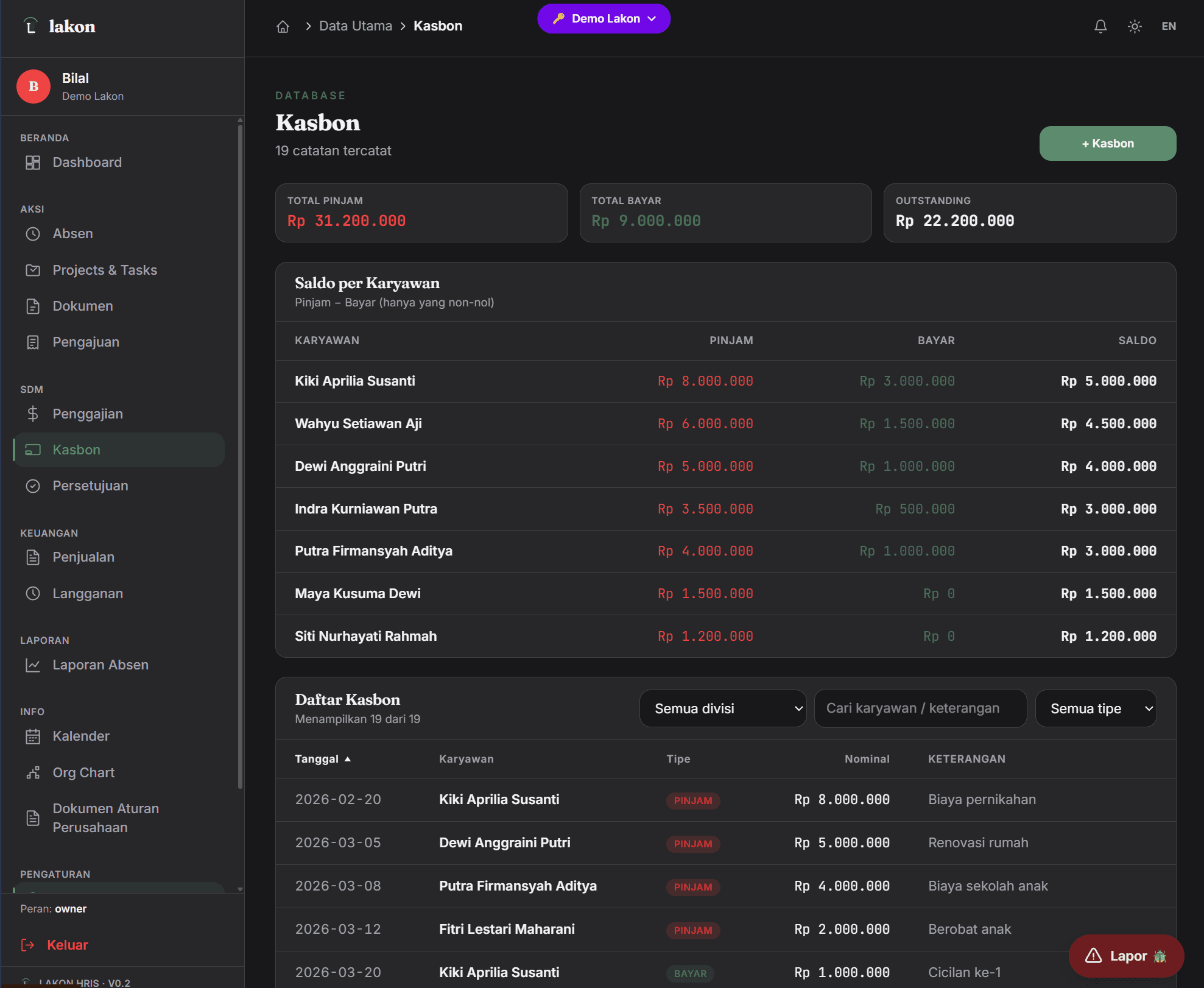
Task: Click the Total Pinjam summary card
Action: click(x=421, y=213)
